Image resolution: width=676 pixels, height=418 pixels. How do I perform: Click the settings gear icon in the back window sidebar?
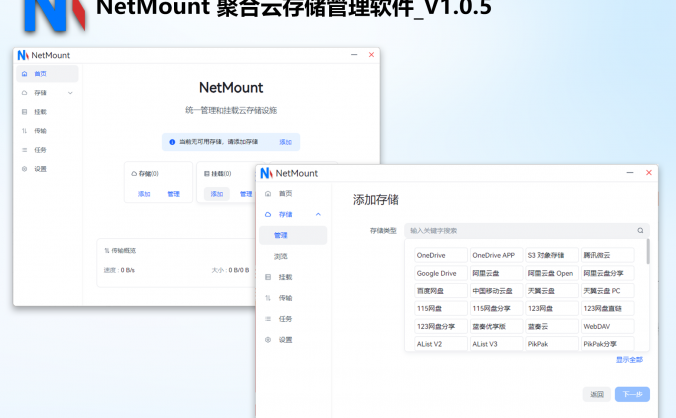[x=25, y=169]
